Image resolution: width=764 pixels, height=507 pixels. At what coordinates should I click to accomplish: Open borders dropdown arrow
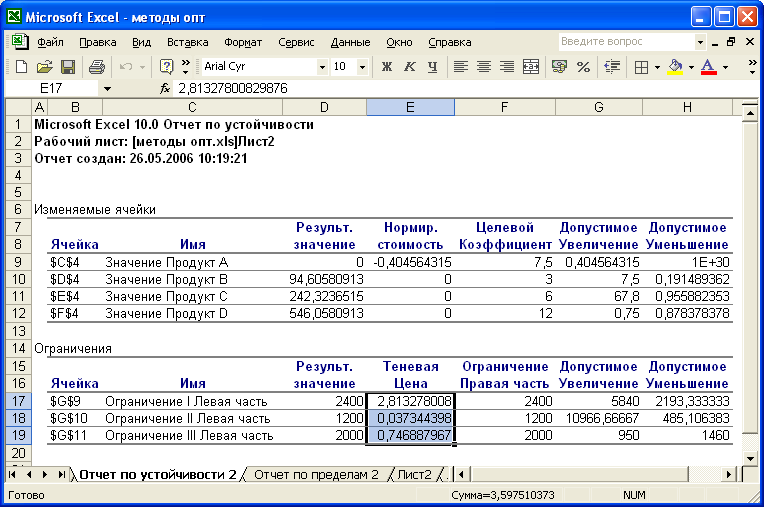[x=657, y=67]
